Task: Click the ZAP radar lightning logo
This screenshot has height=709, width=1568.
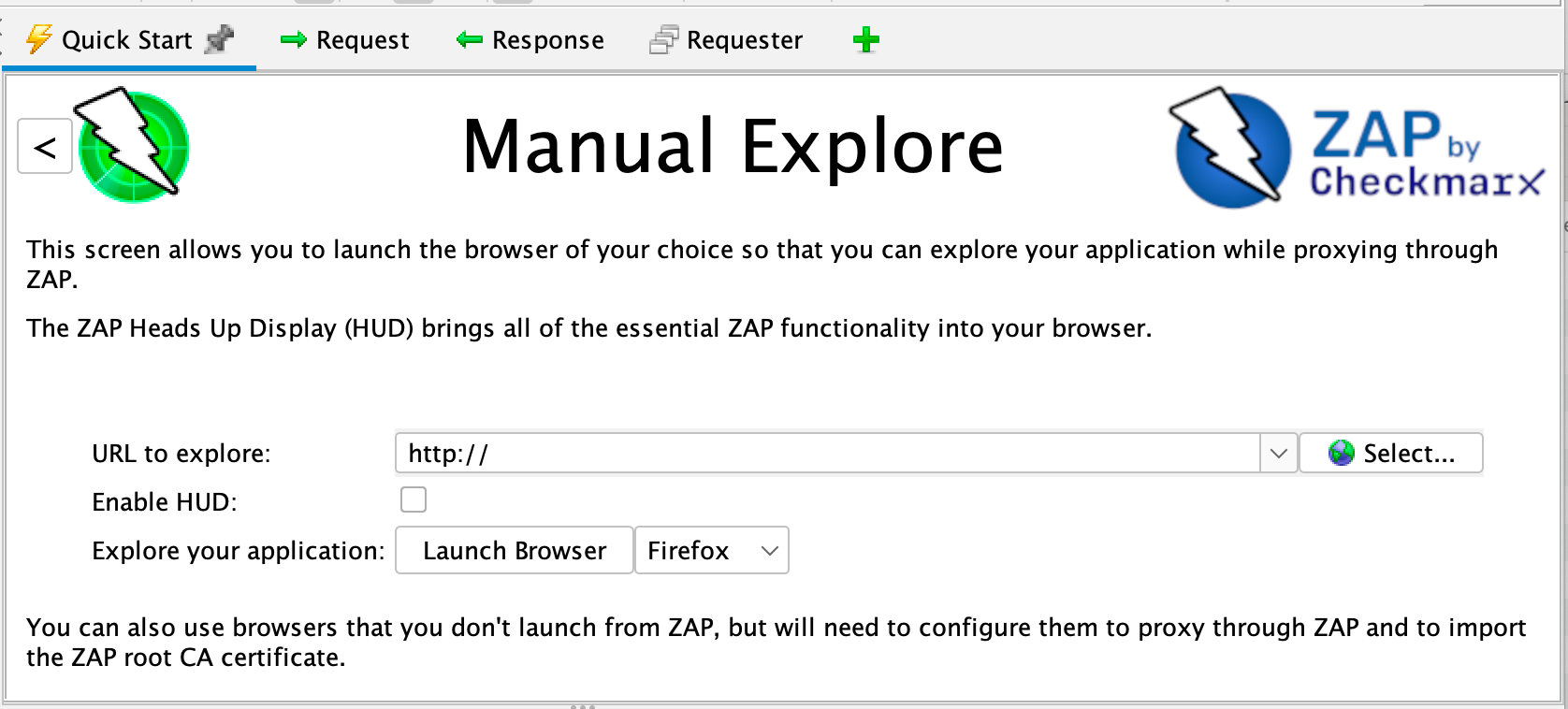Action: [x=133, y=142]
